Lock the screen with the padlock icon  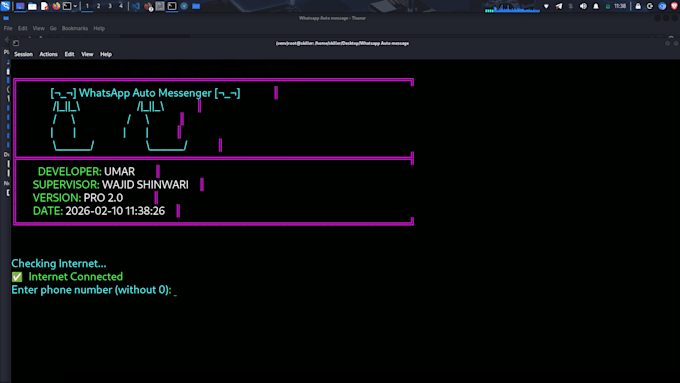[x=638, y=6]
